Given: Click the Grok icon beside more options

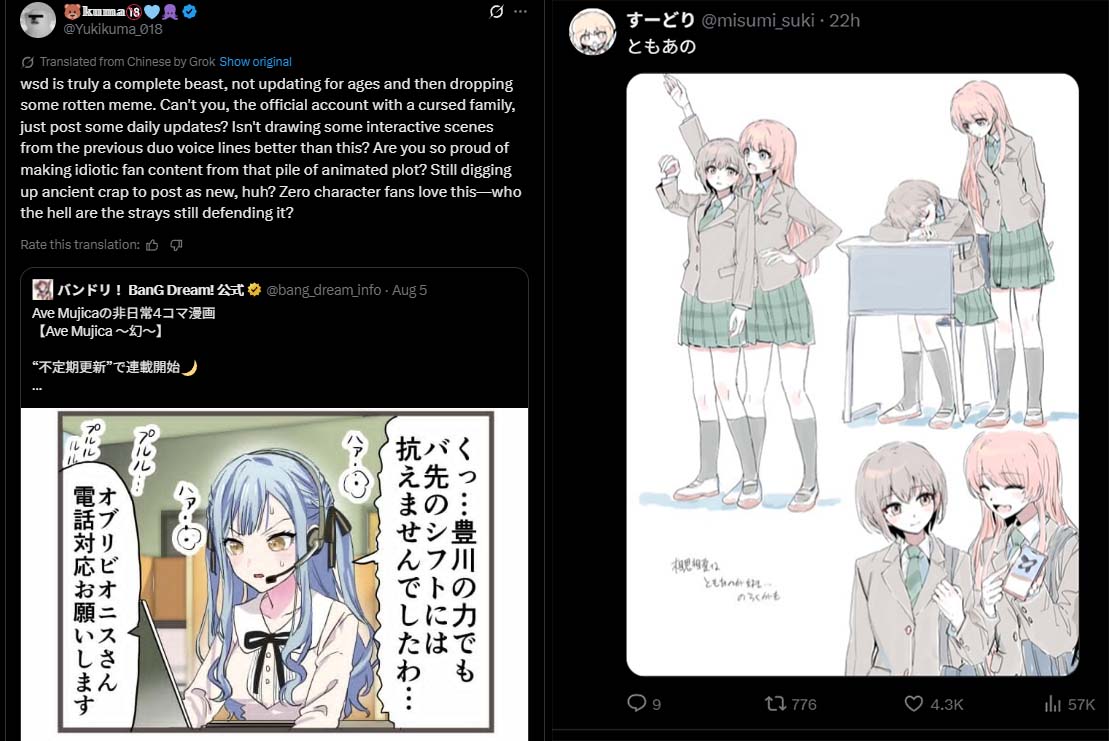Looking at the screenshot, I should pyautogui.click(x=497, y=11).
